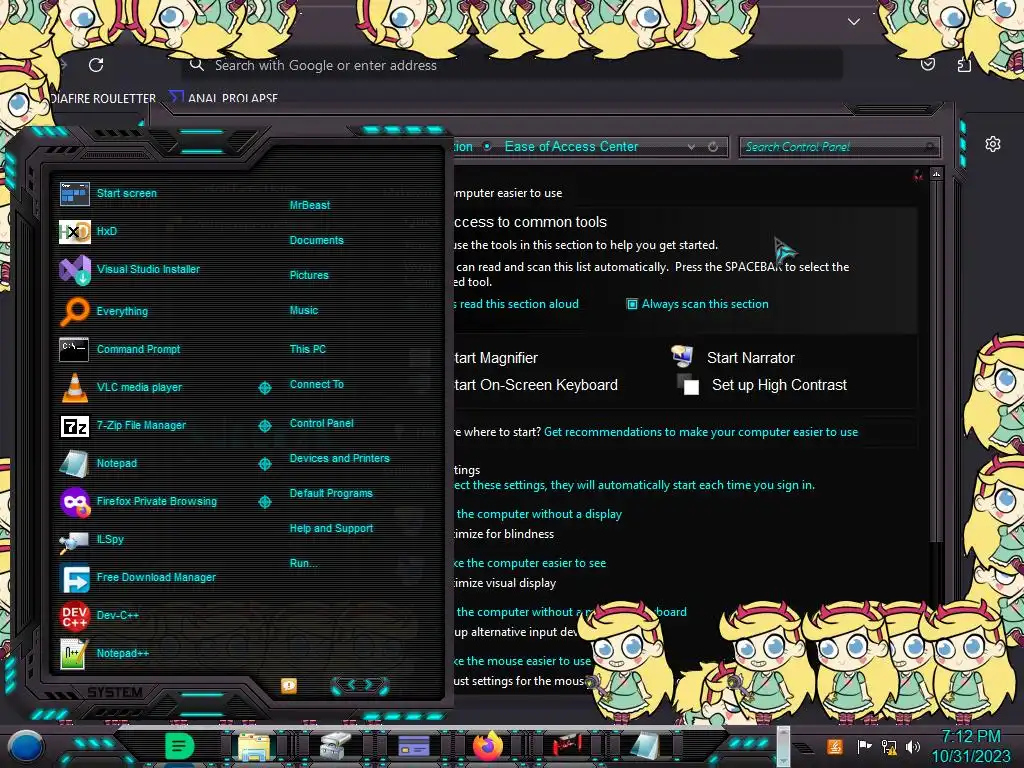The height and width of the screenshot is (768, 1024).
Task: Toggle the start menu arrows button
Action: 360,685
